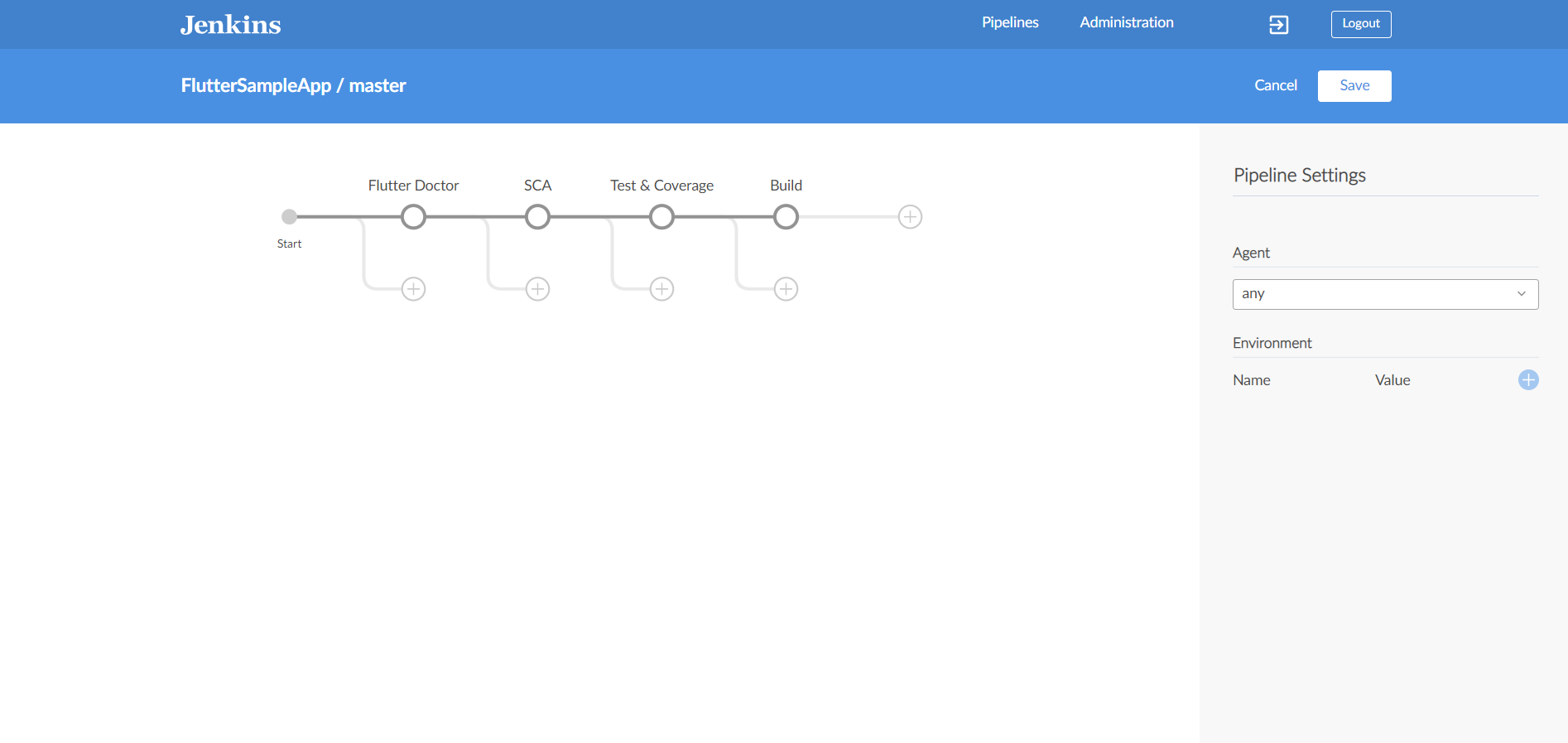Click the Flutter Doctor stage label

[x=413, y=186]
